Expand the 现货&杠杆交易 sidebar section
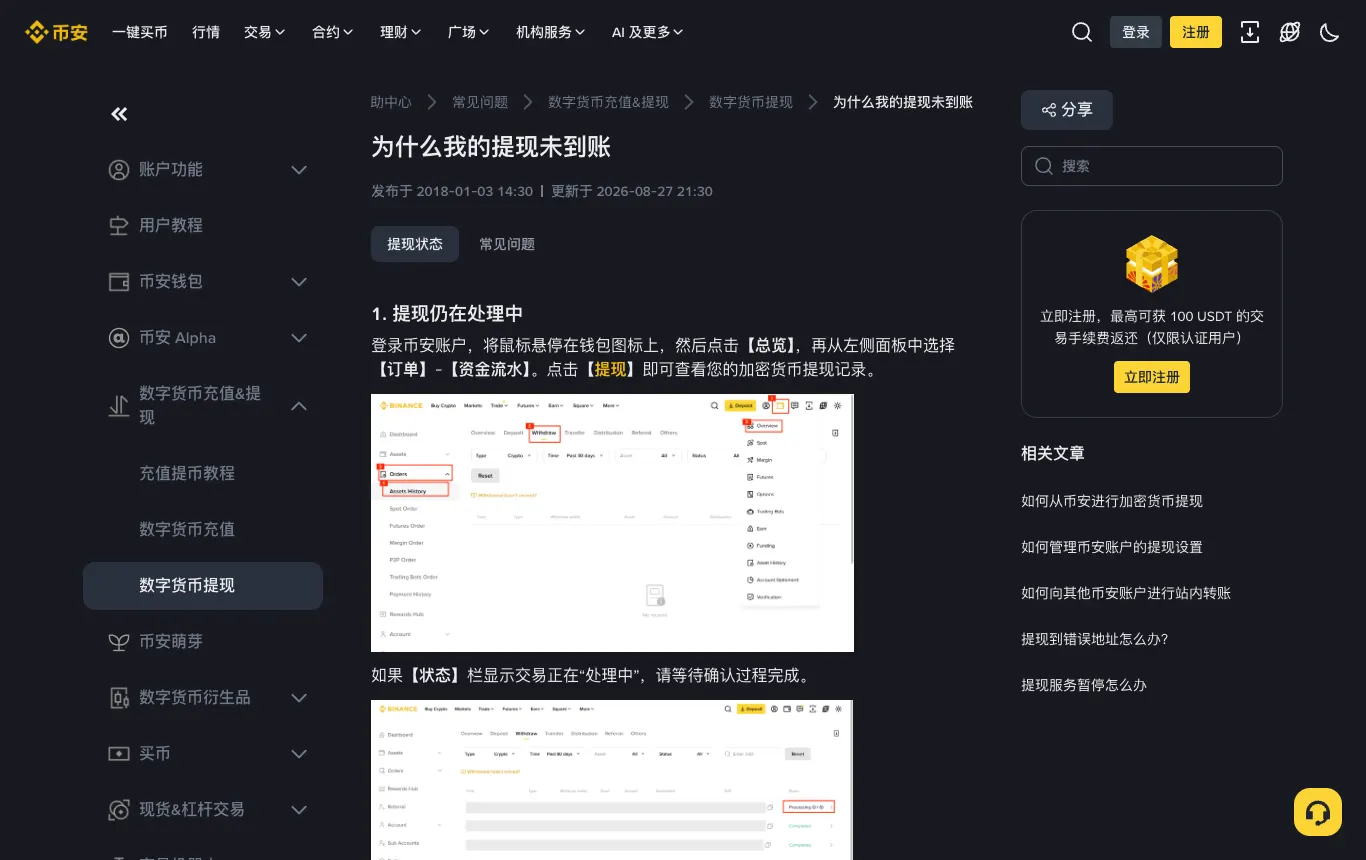The image size is (1366, 860). [x=299, y=810]
